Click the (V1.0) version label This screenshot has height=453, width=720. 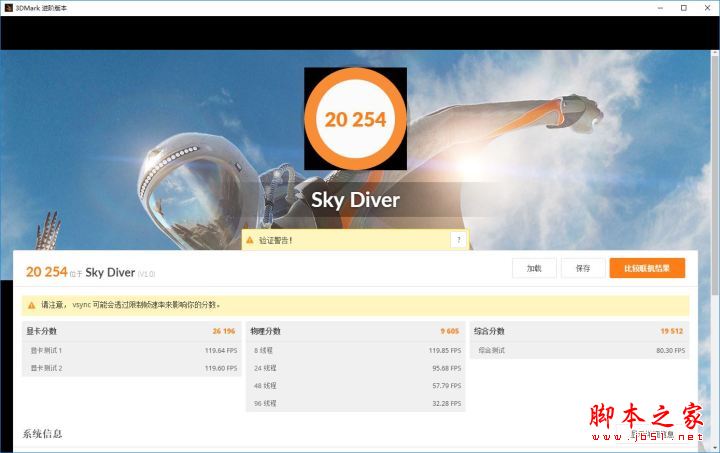(x=146, y=274)
